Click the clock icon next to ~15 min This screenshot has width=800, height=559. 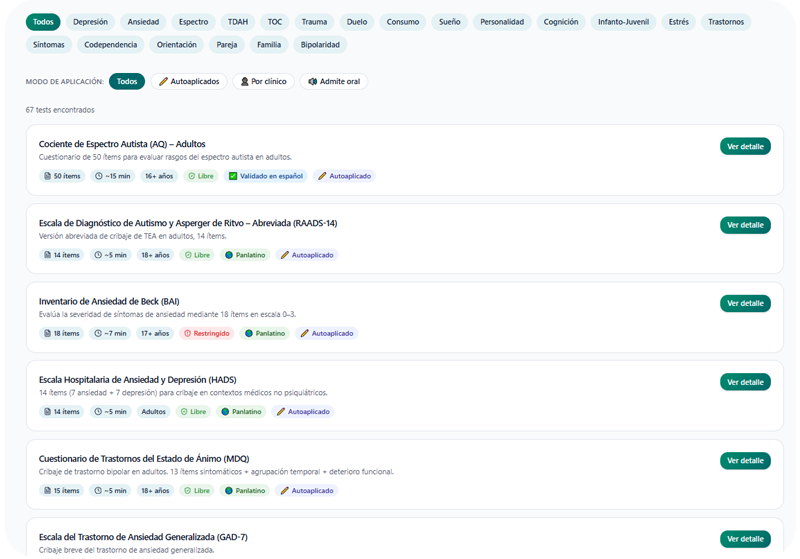point(99,176)
